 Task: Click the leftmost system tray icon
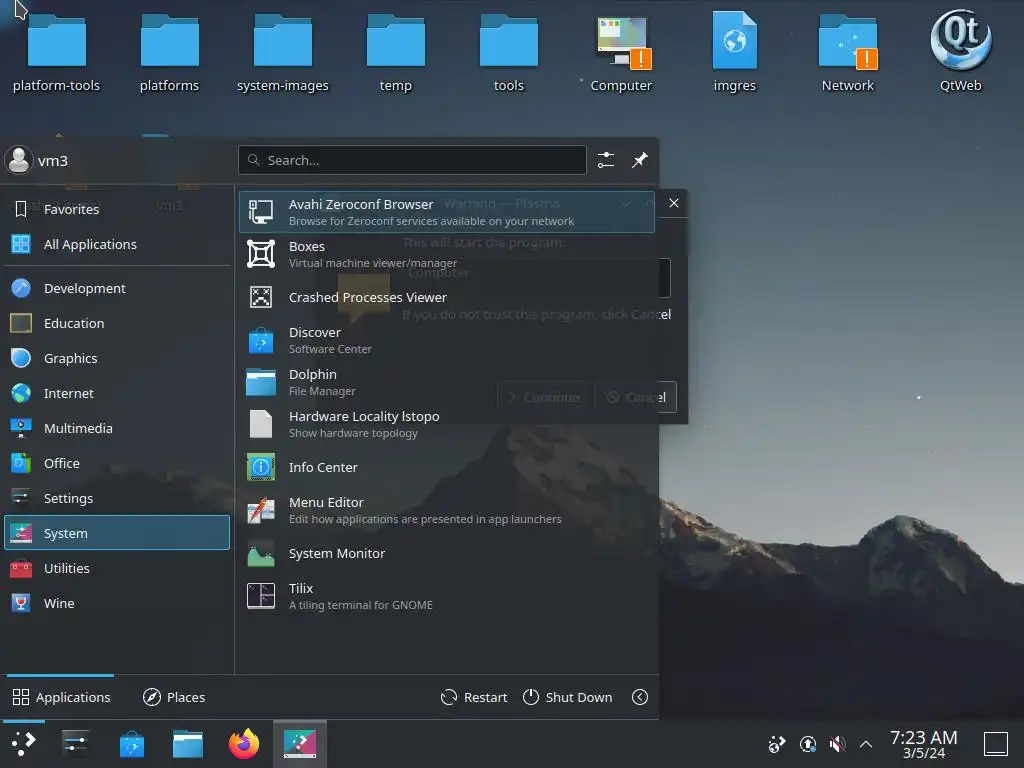[x=777, y=744]
